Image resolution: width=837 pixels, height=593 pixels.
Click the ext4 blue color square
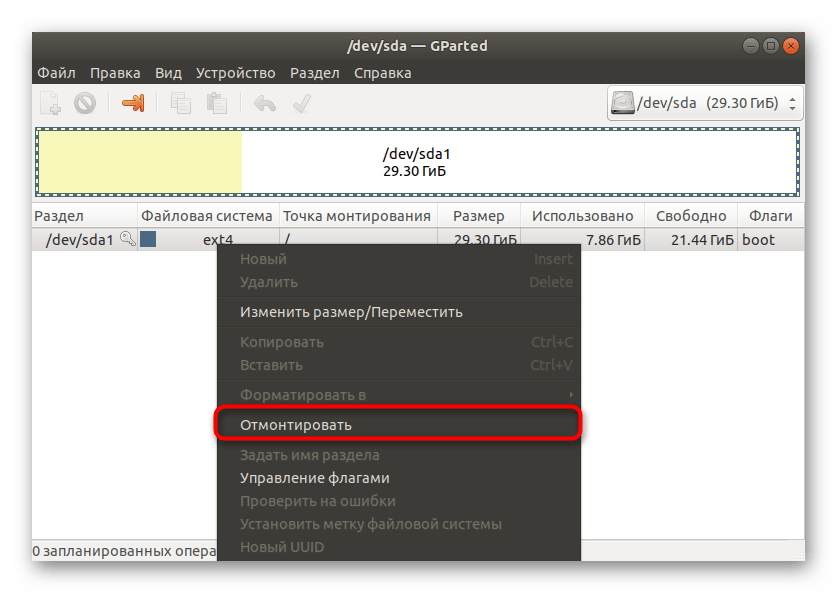point(148,239)
